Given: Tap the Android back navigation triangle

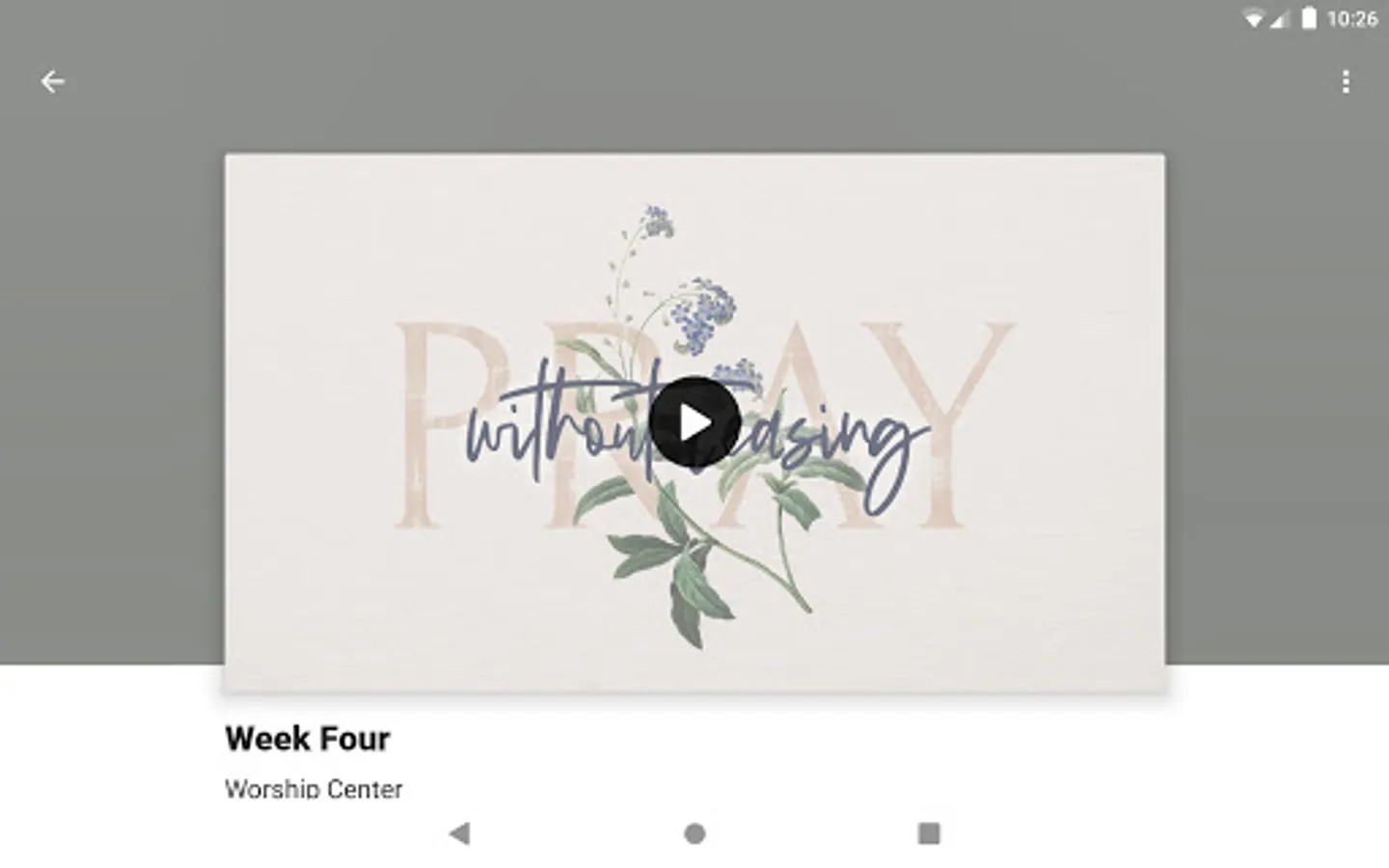Looking at the screenshot, I should coord(460,833).
